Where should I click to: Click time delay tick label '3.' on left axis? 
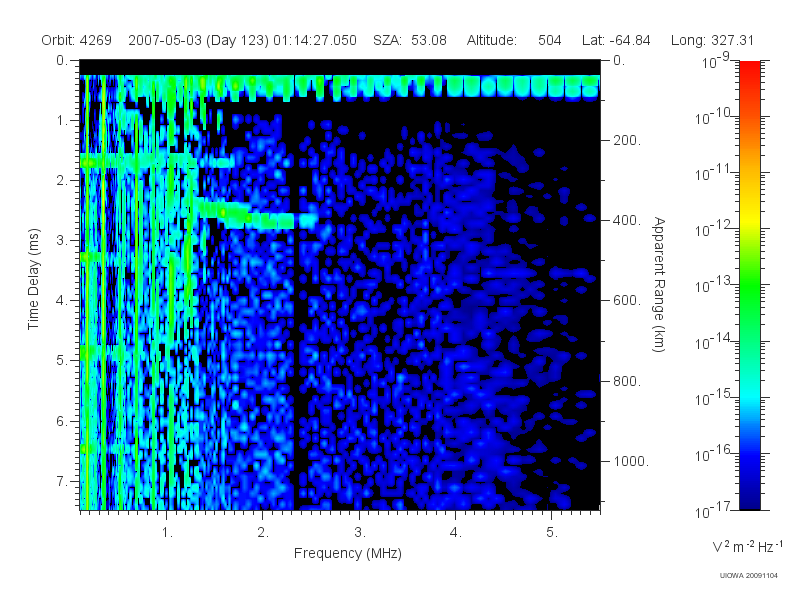(62, 241)
